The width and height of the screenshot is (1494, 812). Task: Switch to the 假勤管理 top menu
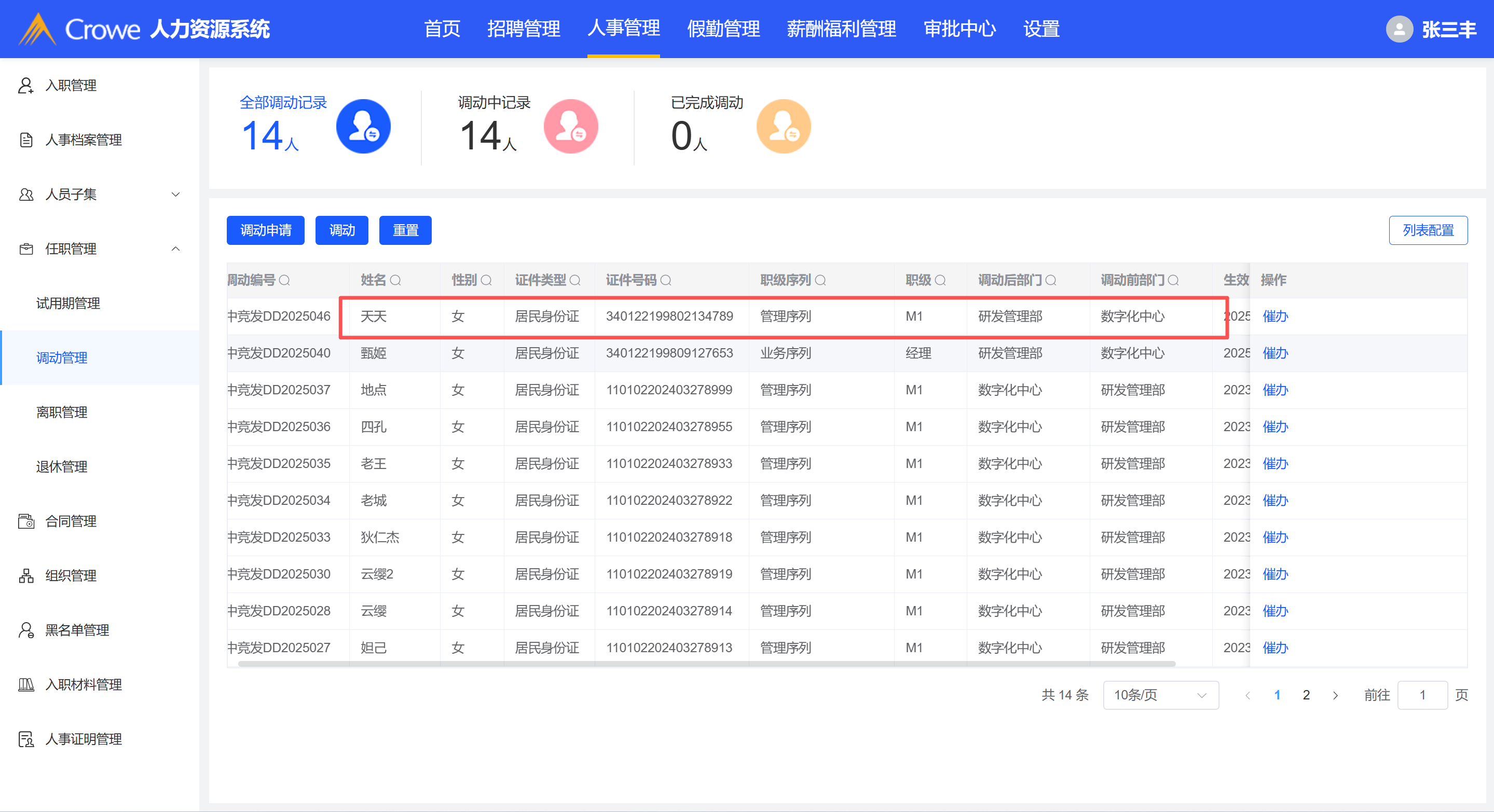[723, 29]
